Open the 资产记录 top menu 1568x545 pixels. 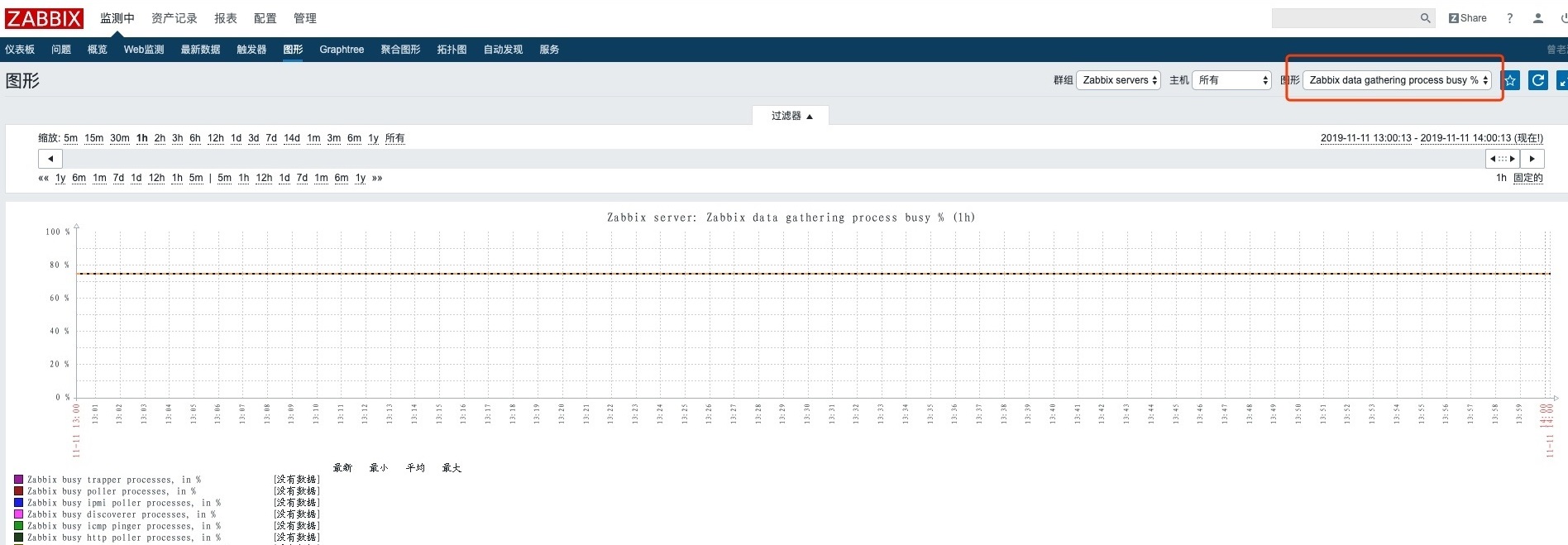174,18
